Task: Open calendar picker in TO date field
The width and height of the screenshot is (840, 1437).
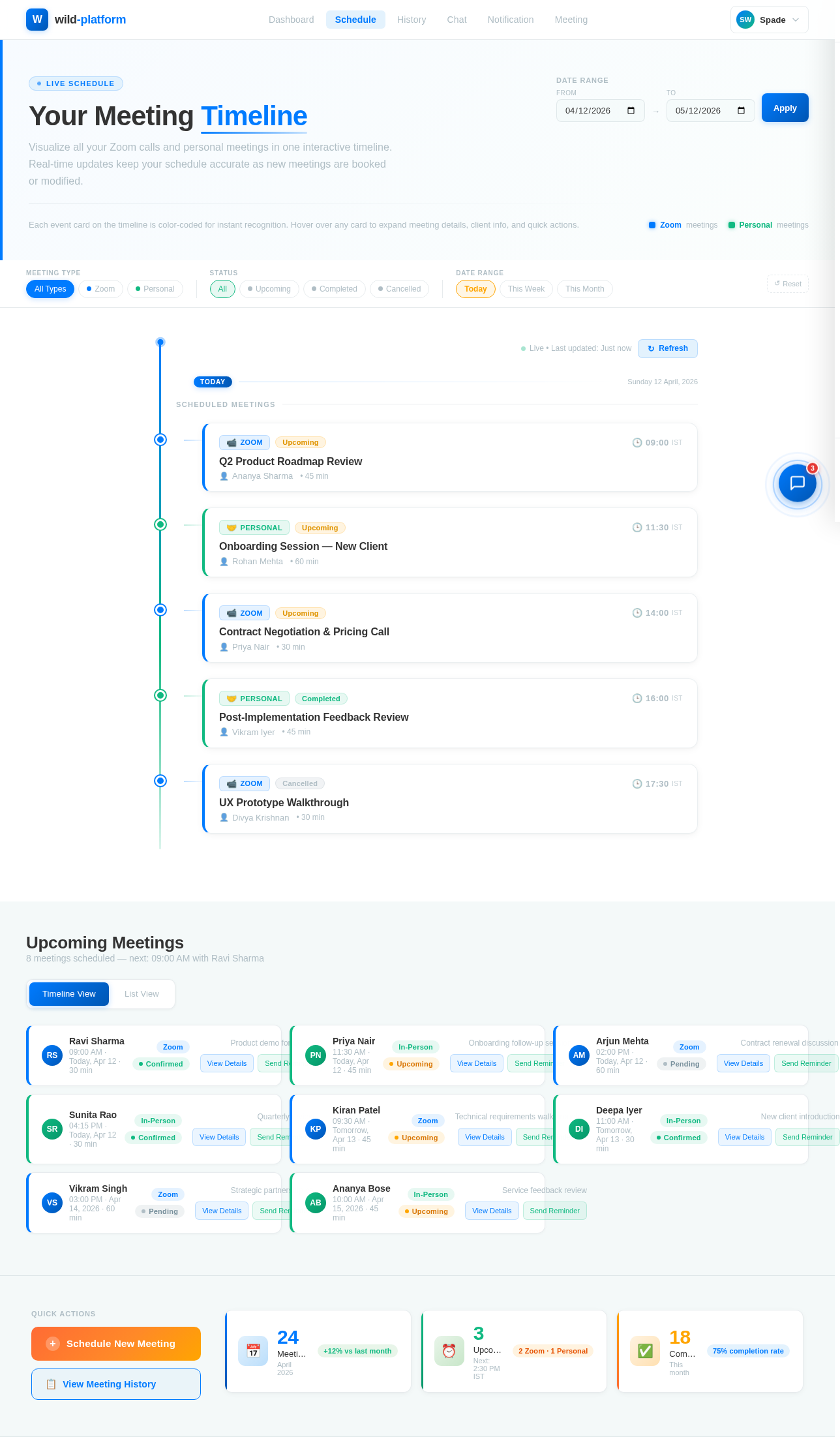Action: coord(741,110)
